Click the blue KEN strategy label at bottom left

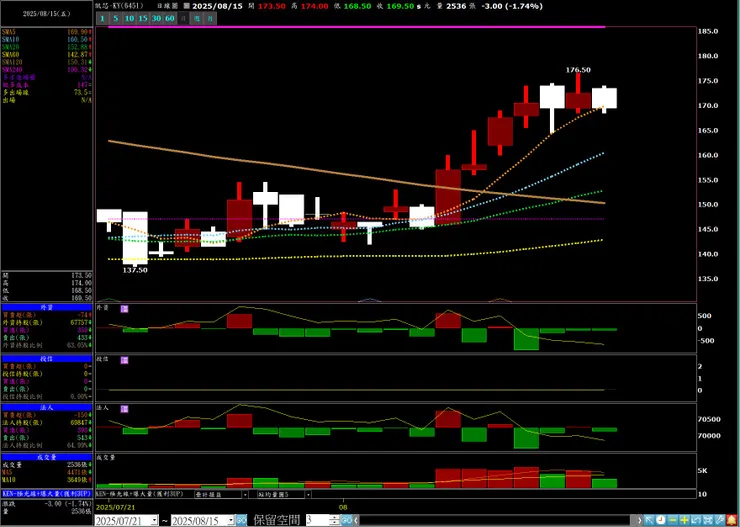47,493
